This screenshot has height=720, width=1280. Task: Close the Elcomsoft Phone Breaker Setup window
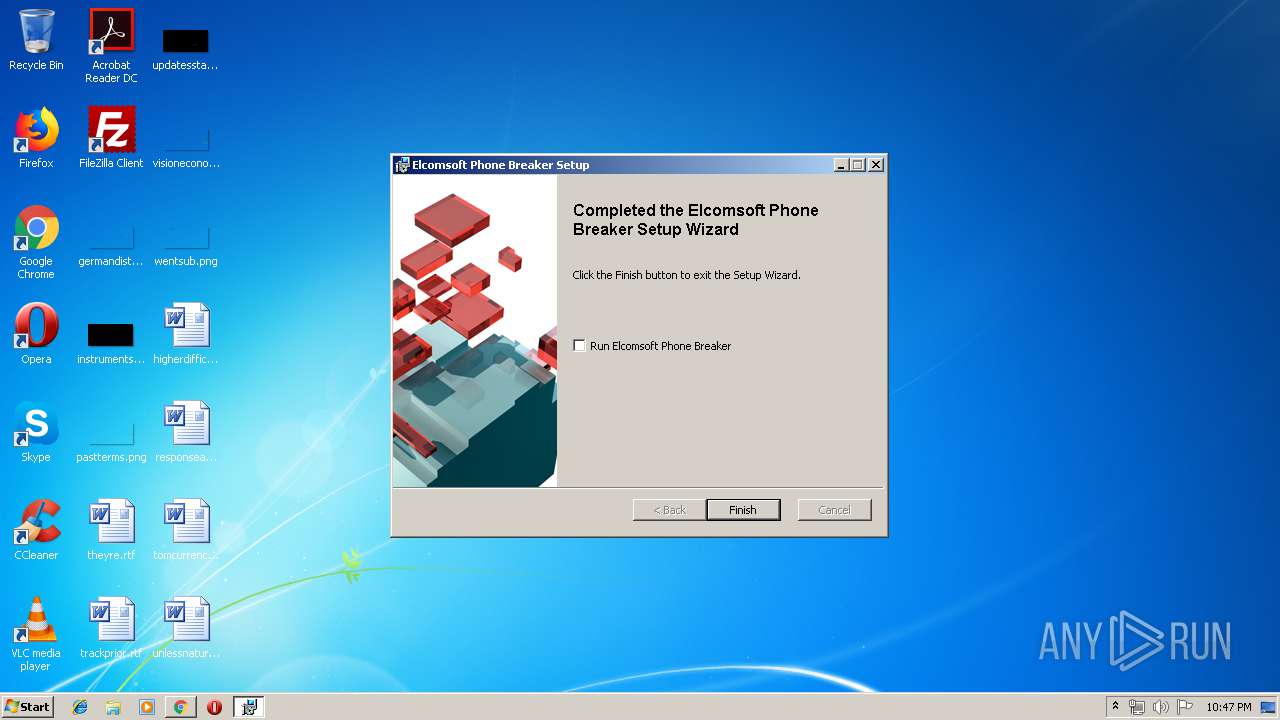click(x=876, y=165)
